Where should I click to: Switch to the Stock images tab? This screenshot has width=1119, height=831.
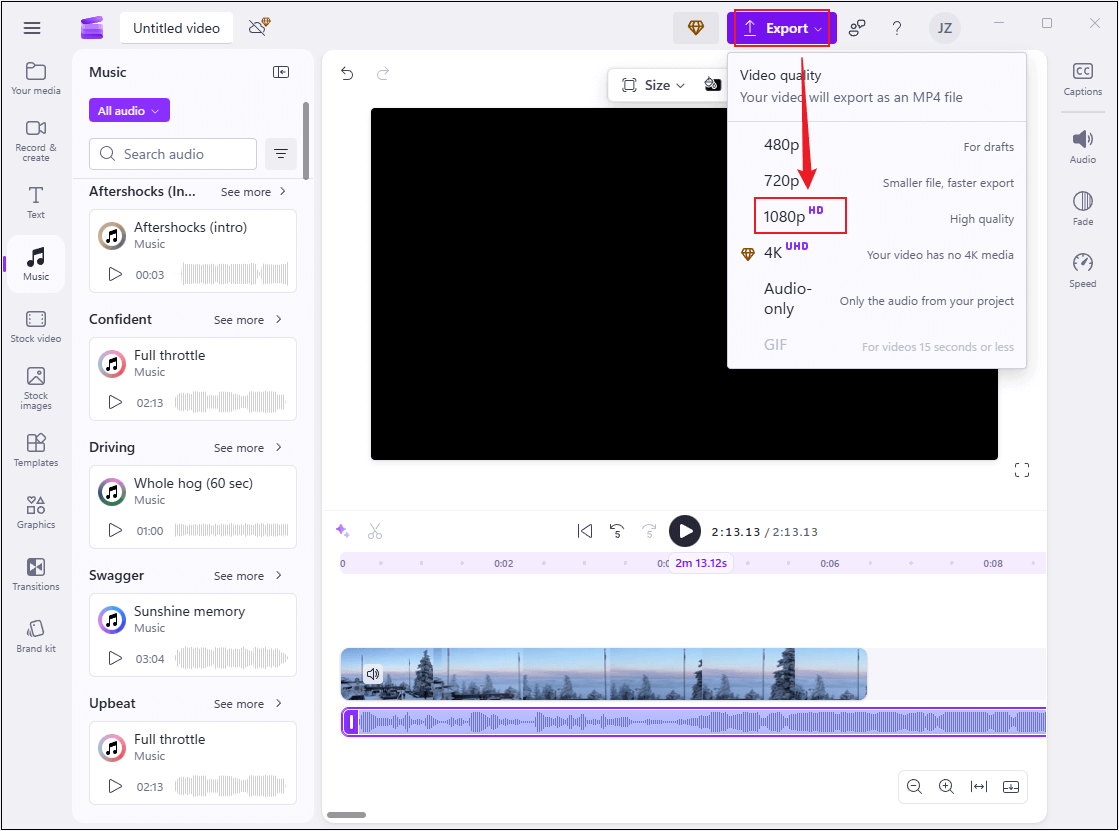(35, 388)
